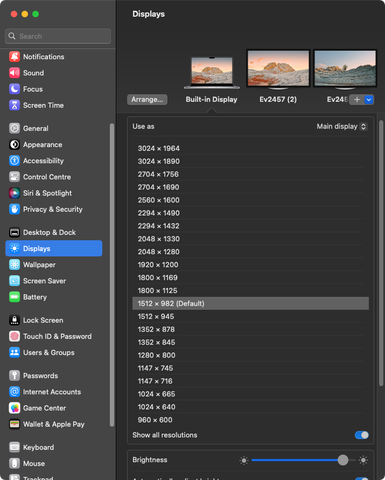This screenshot has width=385, height=480.
Task: Click the high brightness sun icon
Action: pos(363,460)
